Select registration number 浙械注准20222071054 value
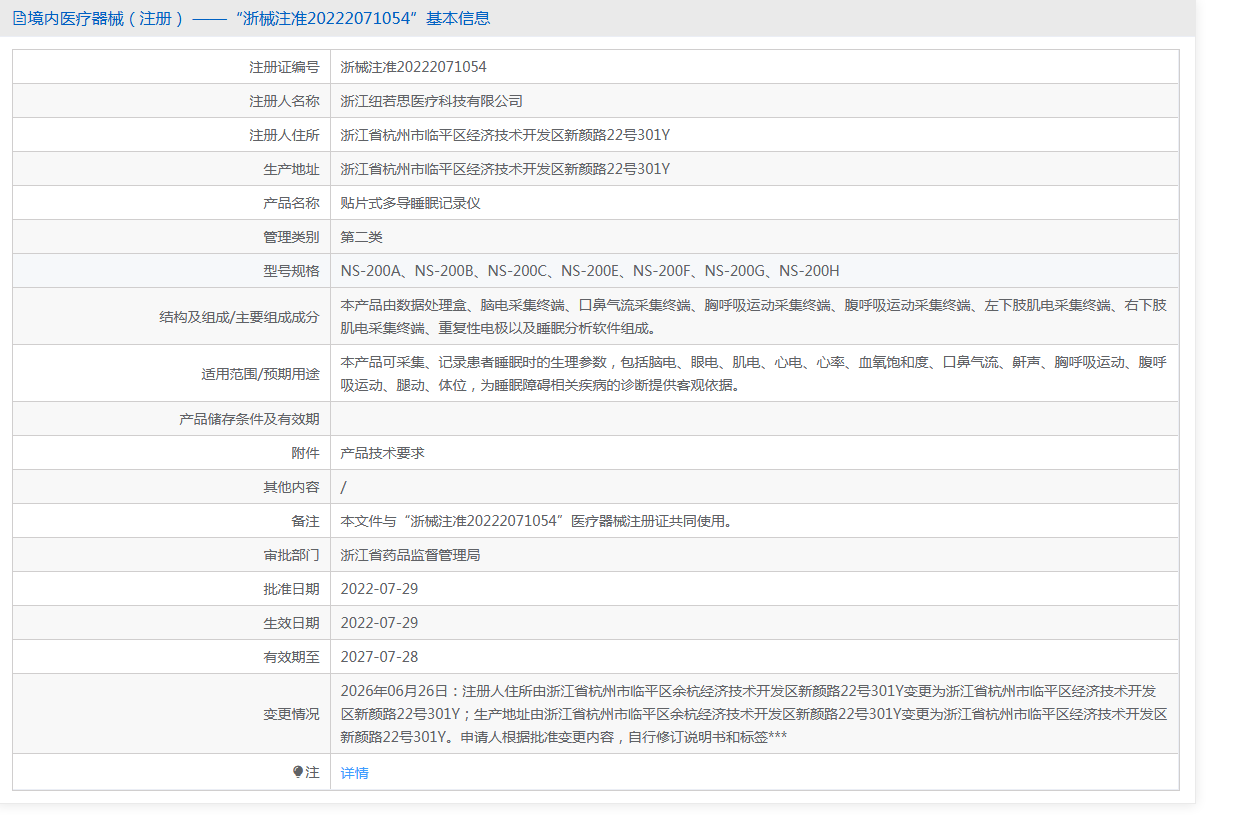This screenshot has width=1235, height=816. coord(414,67)
